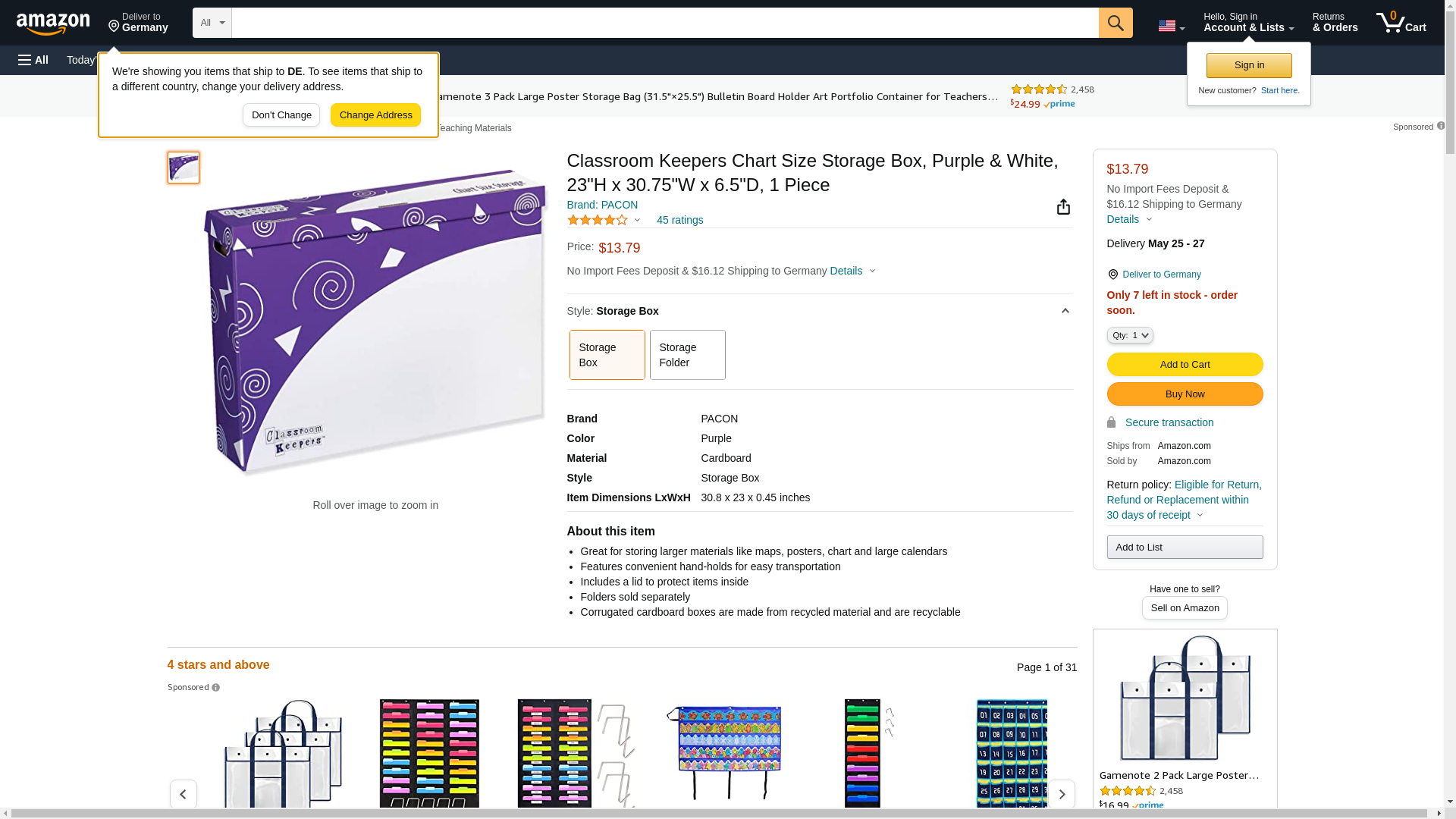
Task: Select the Storage Box style option
Action: (607, 355)
